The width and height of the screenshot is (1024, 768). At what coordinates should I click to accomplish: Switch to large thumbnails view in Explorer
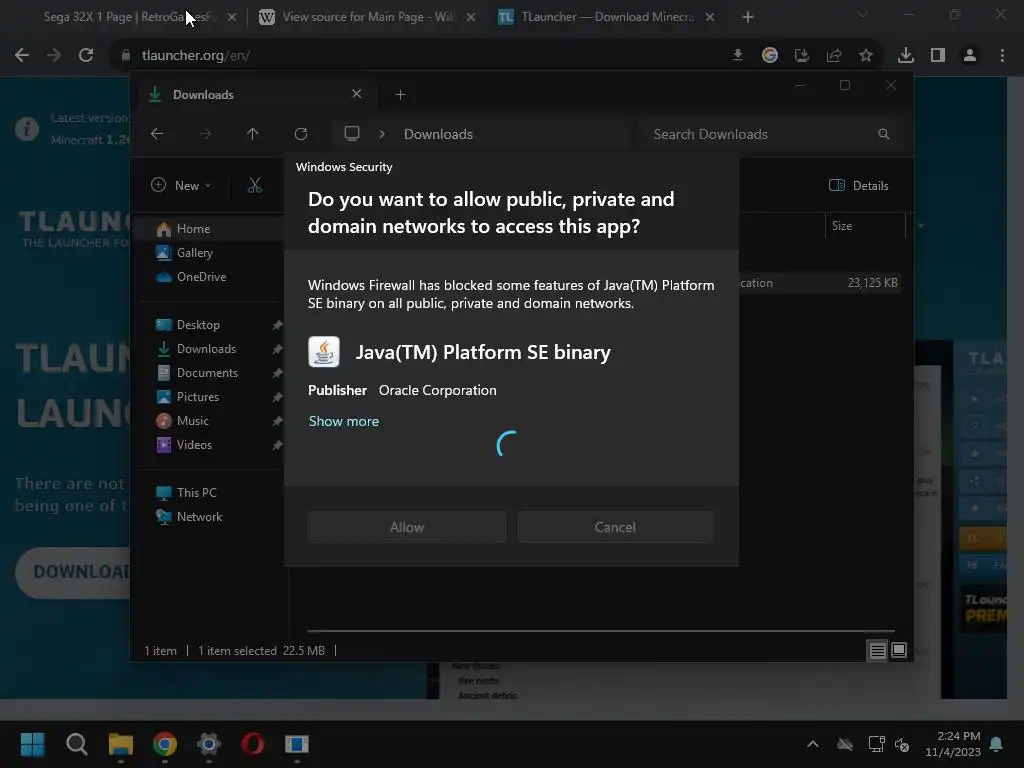coord(899,650)
